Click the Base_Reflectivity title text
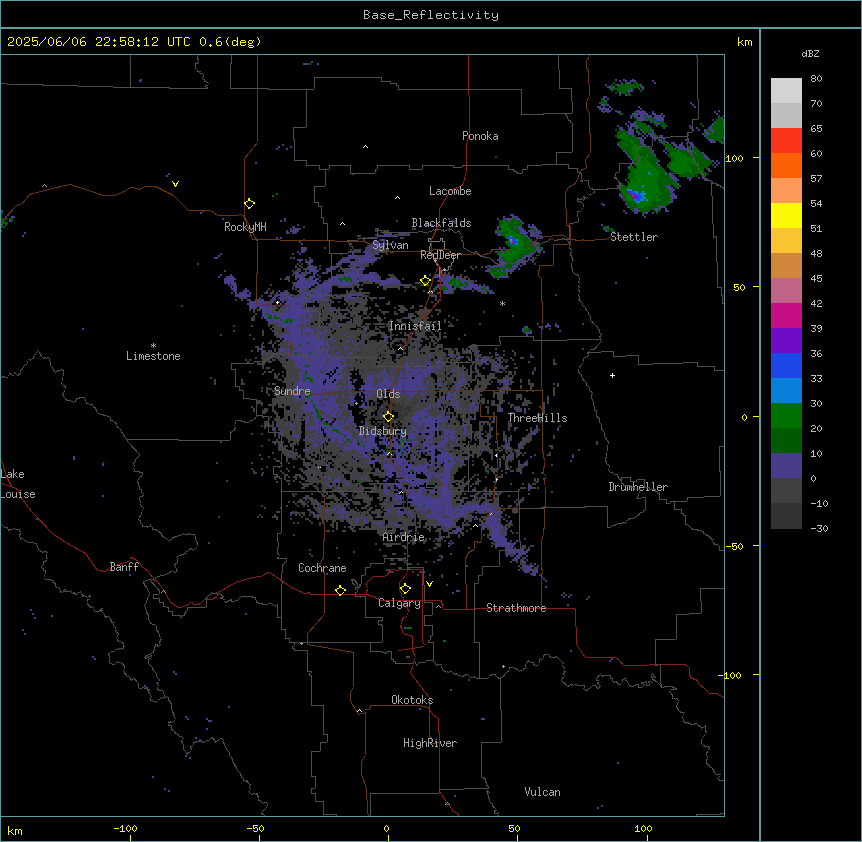The width and height of the screenshot is (862, 842). point(431,15)
